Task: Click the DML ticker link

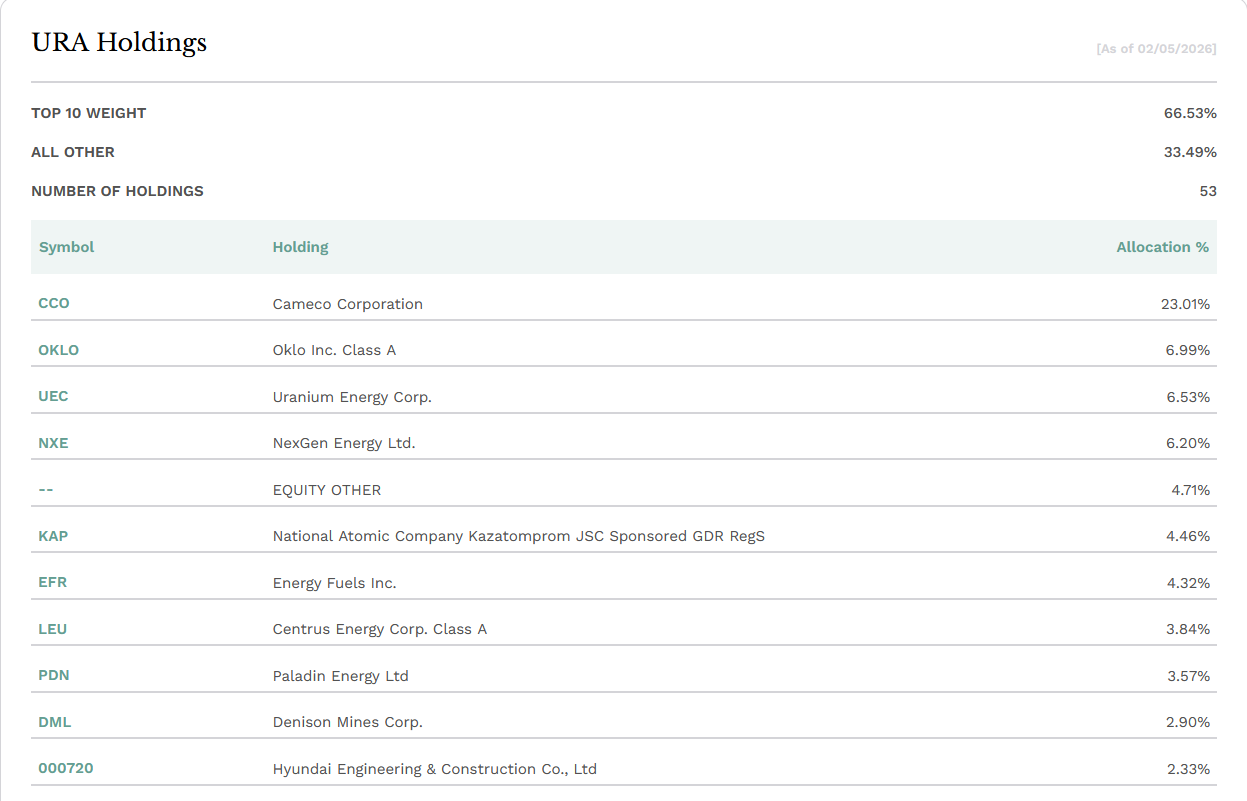Action: (55, 722)
